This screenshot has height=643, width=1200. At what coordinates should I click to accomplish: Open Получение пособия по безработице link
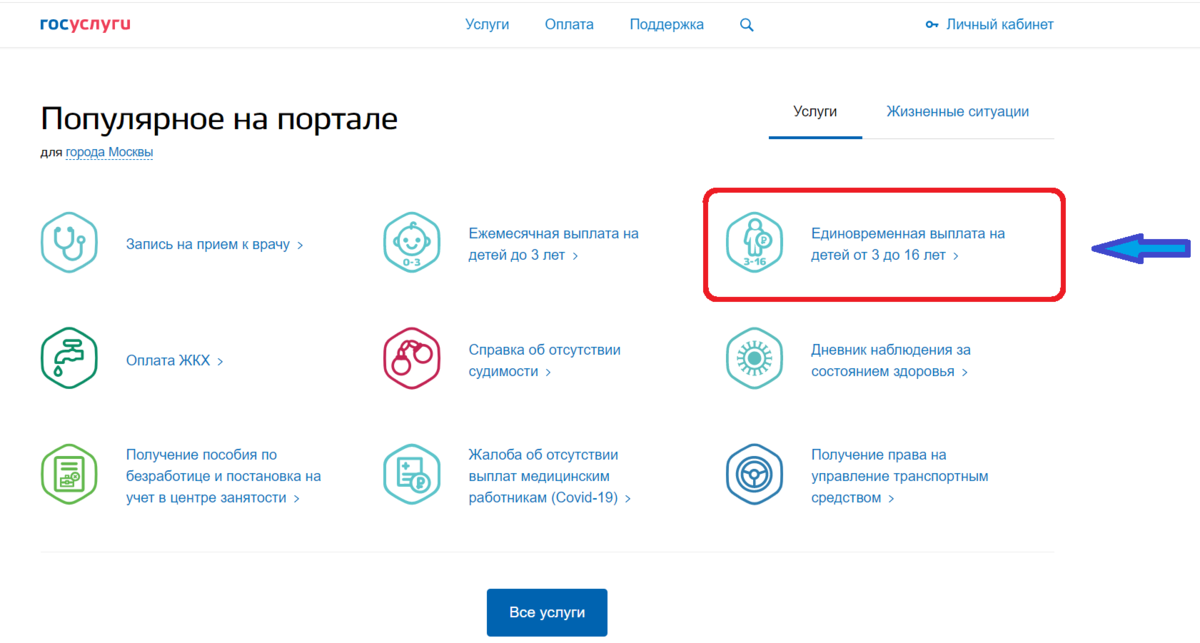tap(223, 476)
